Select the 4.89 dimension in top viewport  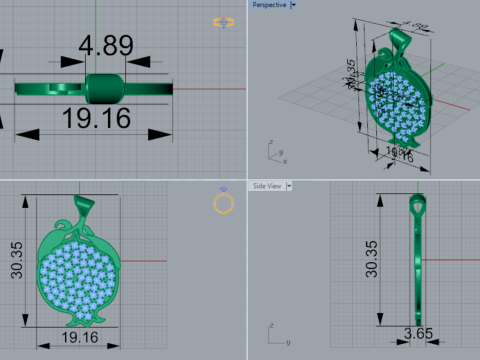point(106,45)
